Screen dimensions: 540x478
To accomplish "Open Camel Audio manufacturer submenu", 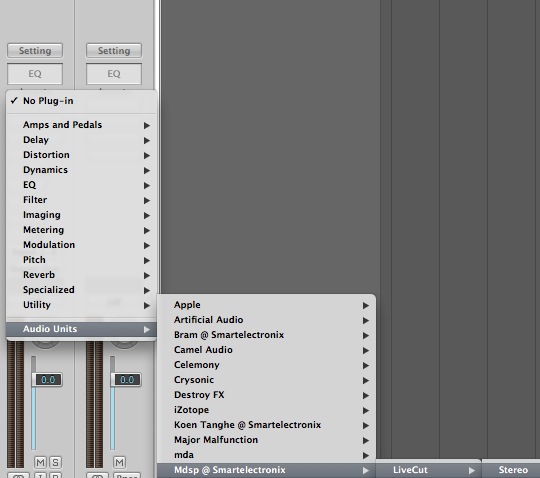I will 266,350.
